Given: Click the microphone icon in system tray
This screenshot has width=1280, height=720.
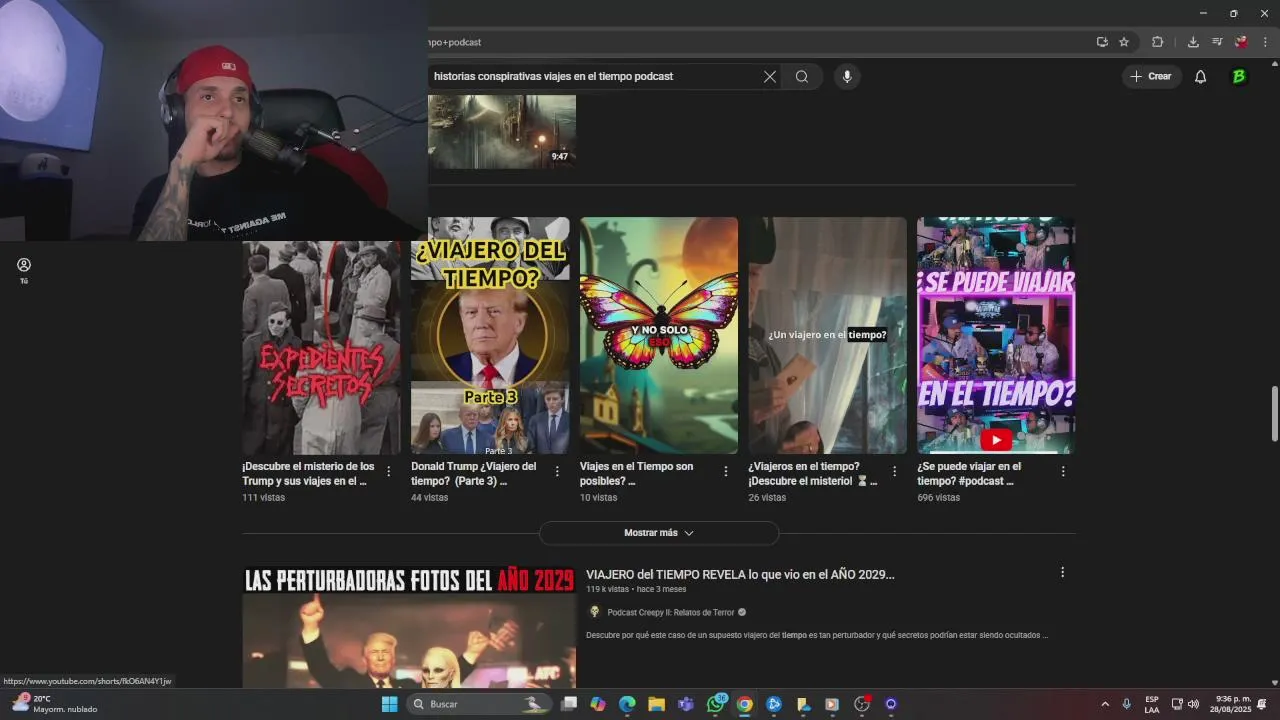Looking at the screenshot, I should [x=1127, y=704].
